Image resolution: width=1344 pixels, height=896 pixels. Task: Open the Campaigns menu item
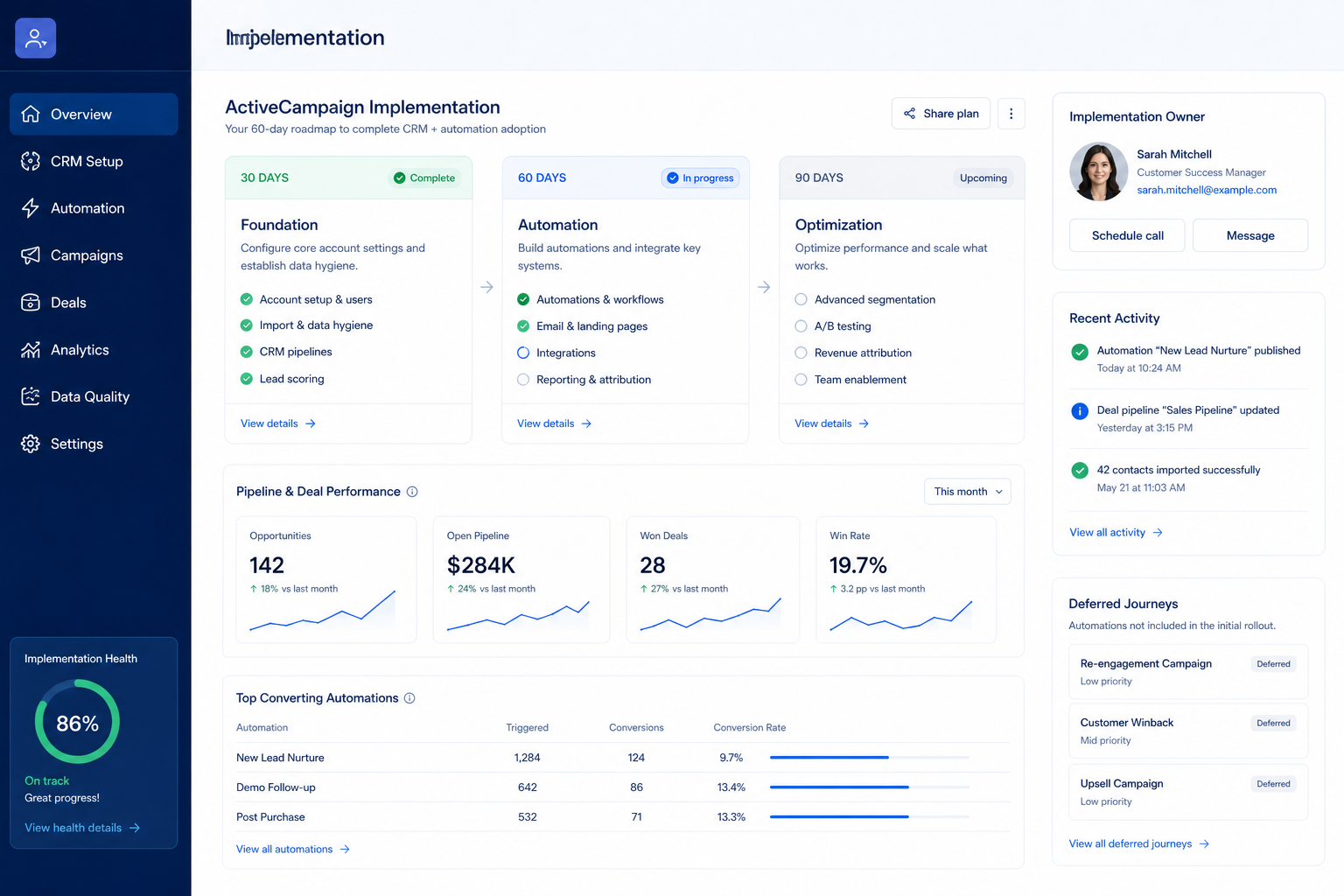pyautogui.click(x=94, y=255)
